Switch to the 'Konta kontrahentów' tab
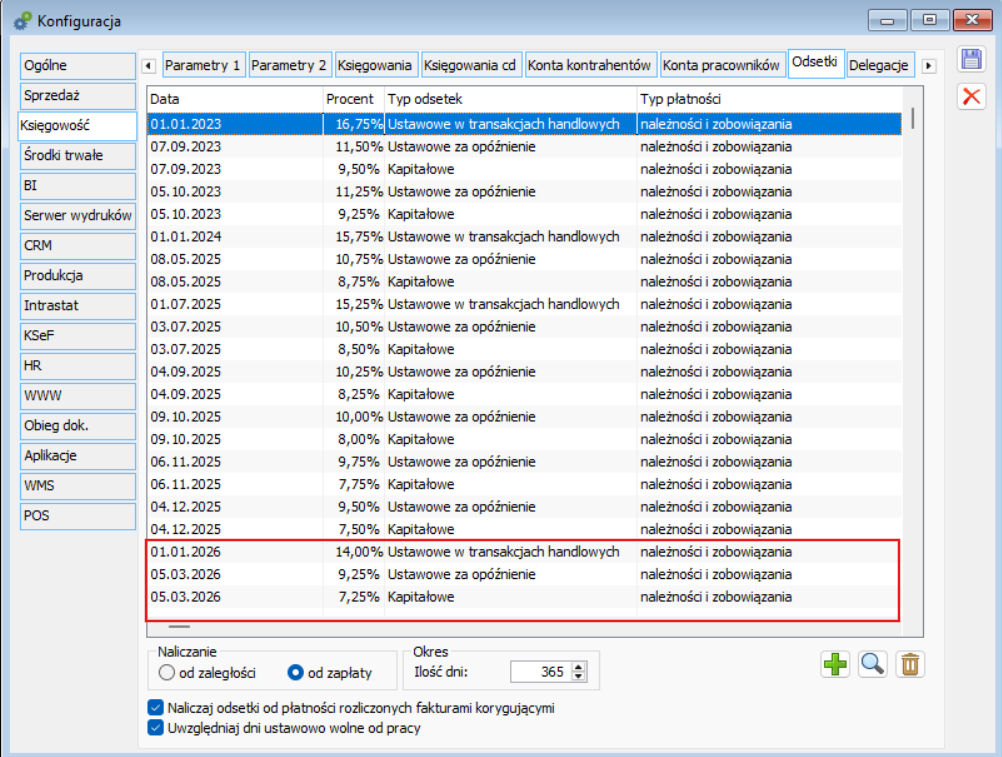 [590, 65]
